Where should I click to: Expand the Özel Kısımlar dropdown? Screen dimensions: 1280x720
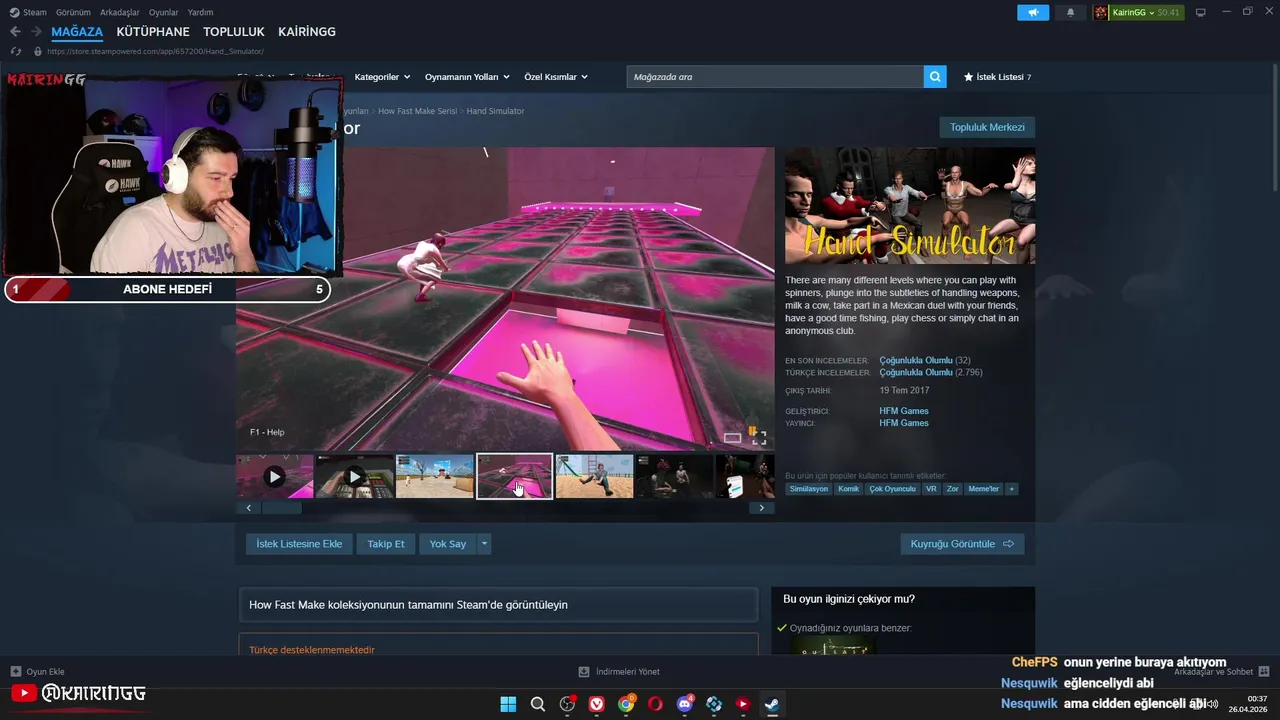click(556, 77)
